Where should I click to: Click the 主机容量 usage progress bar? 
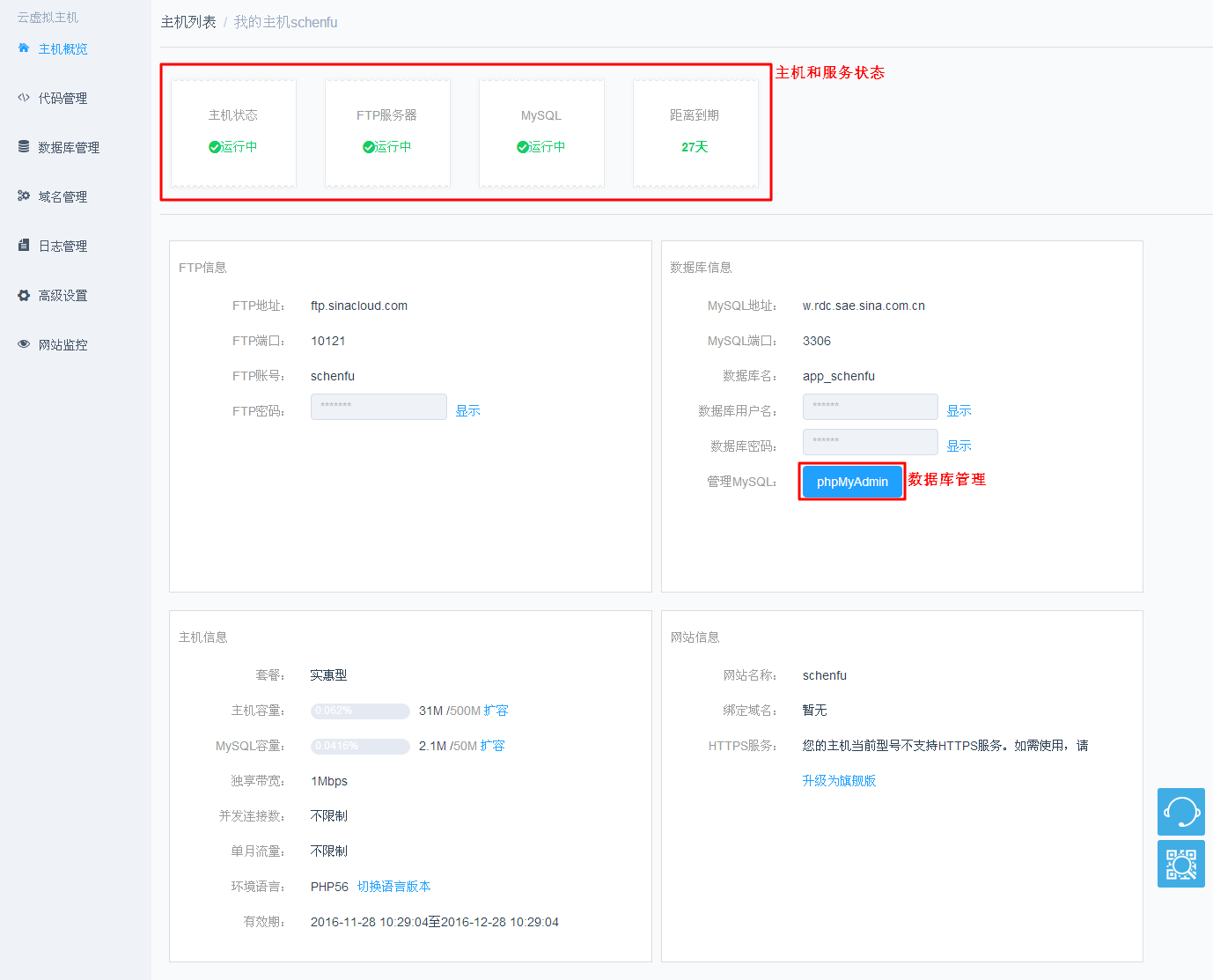click(360, 711)
